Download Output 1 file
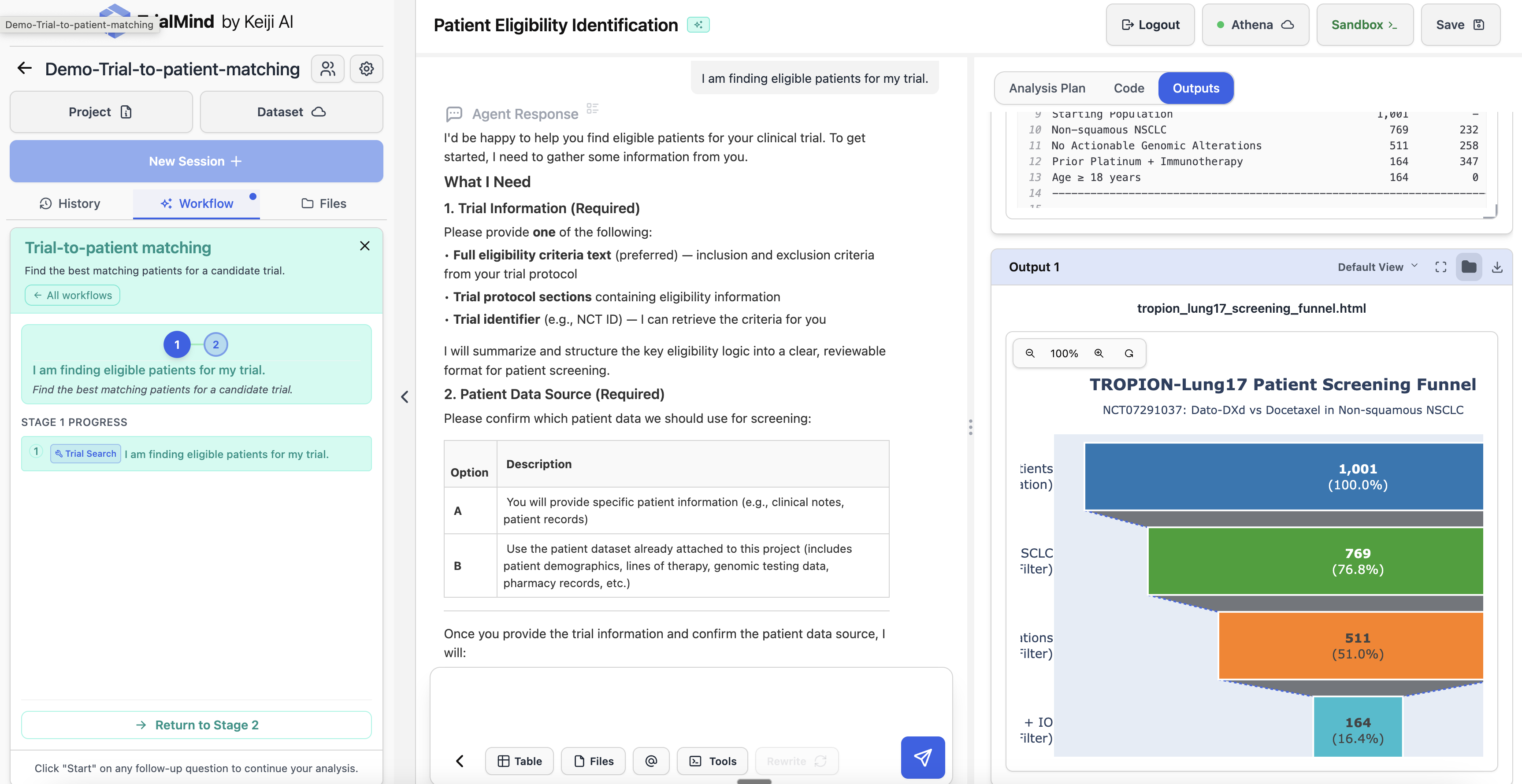 coord(1496,267)
